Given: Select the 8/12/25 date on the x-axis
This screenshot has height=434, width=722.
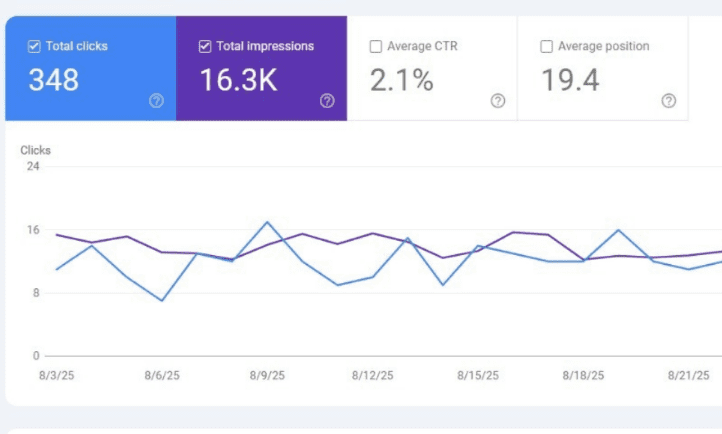Looking at the screenshot, I should (x=372, y=376).
